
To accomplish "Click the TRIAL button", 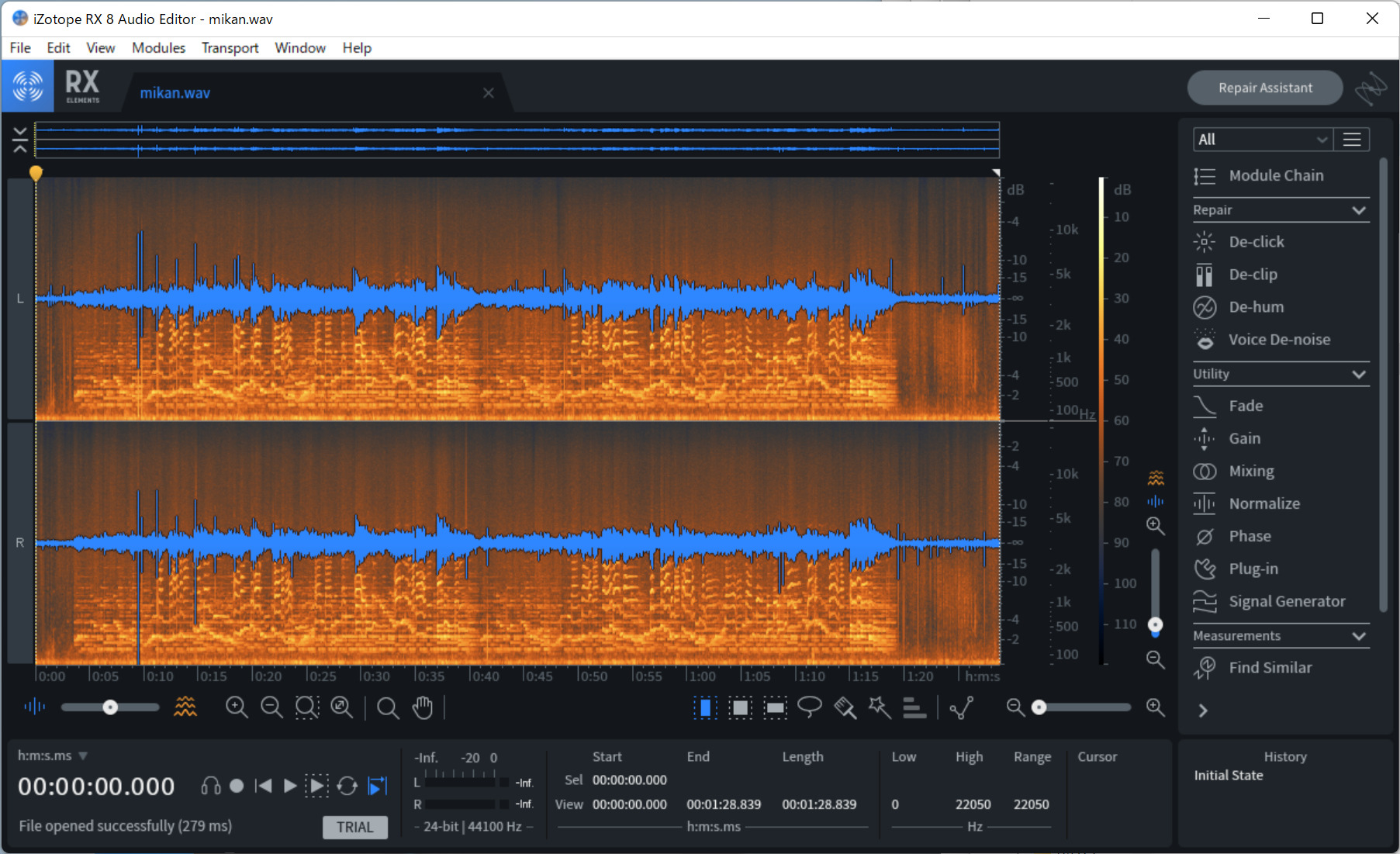I will pyautogui.click(x=355, y=827).
